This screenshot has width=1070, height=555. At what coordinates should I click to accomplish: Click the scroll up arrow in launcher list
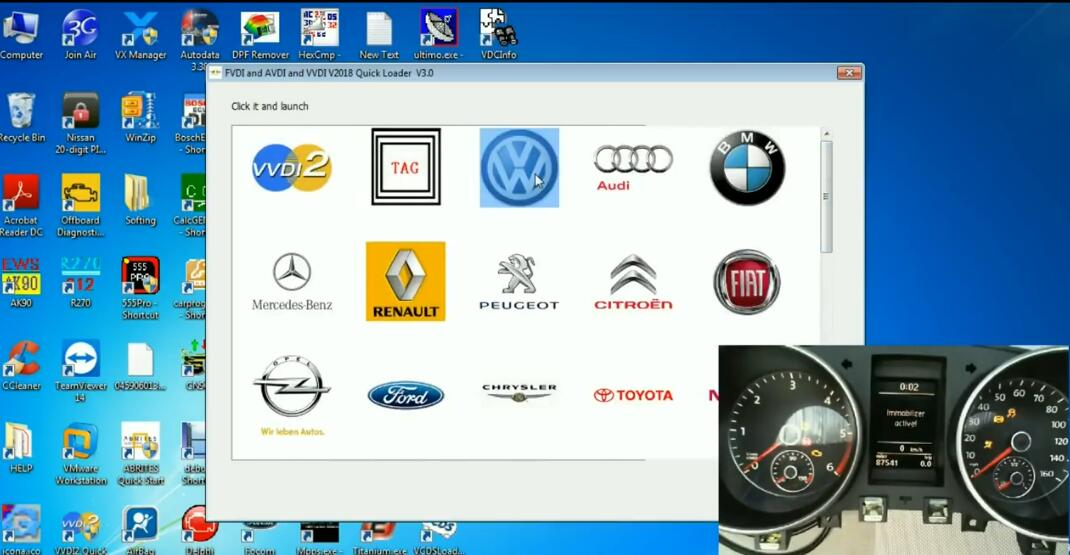[826, 134]
